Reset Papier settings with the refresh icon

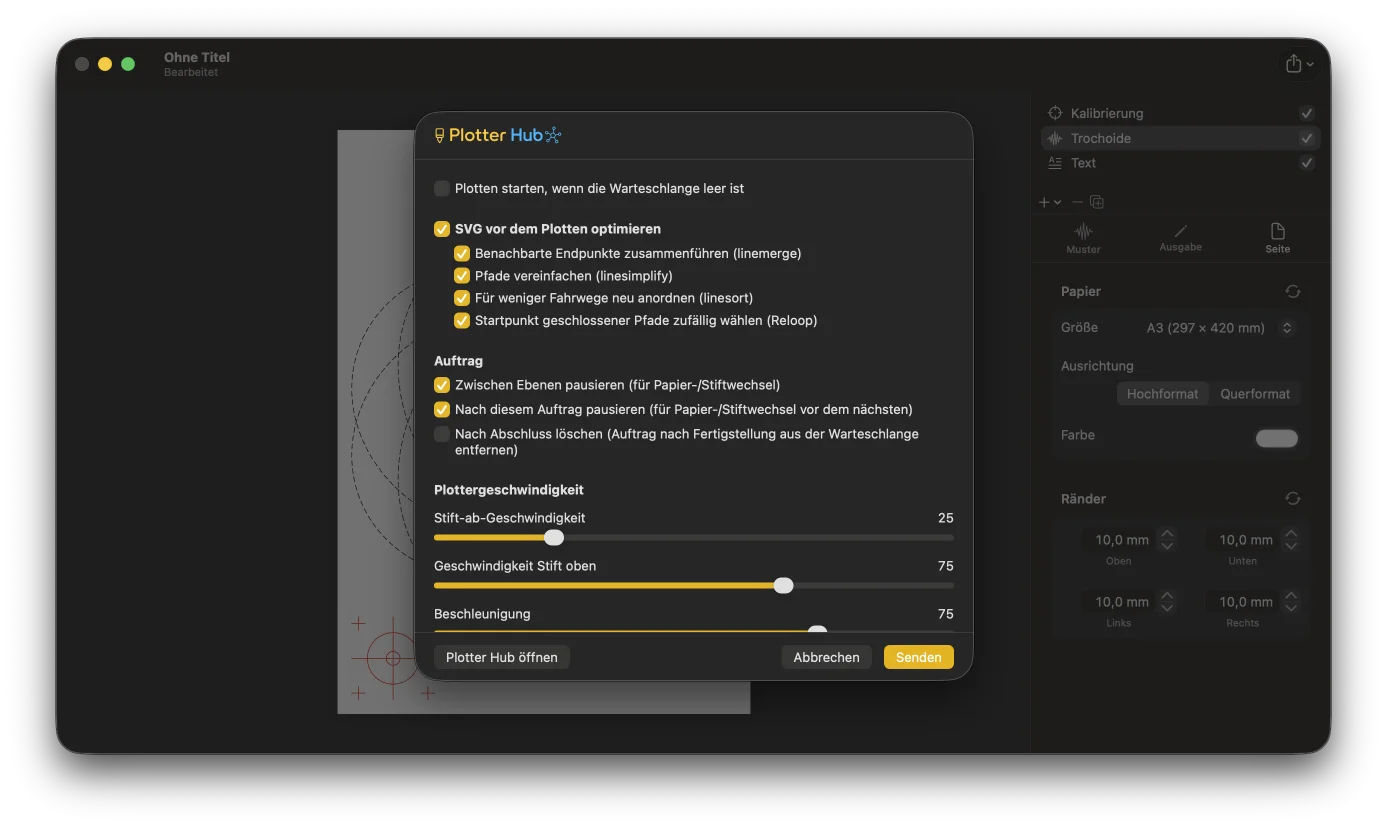1293,291
